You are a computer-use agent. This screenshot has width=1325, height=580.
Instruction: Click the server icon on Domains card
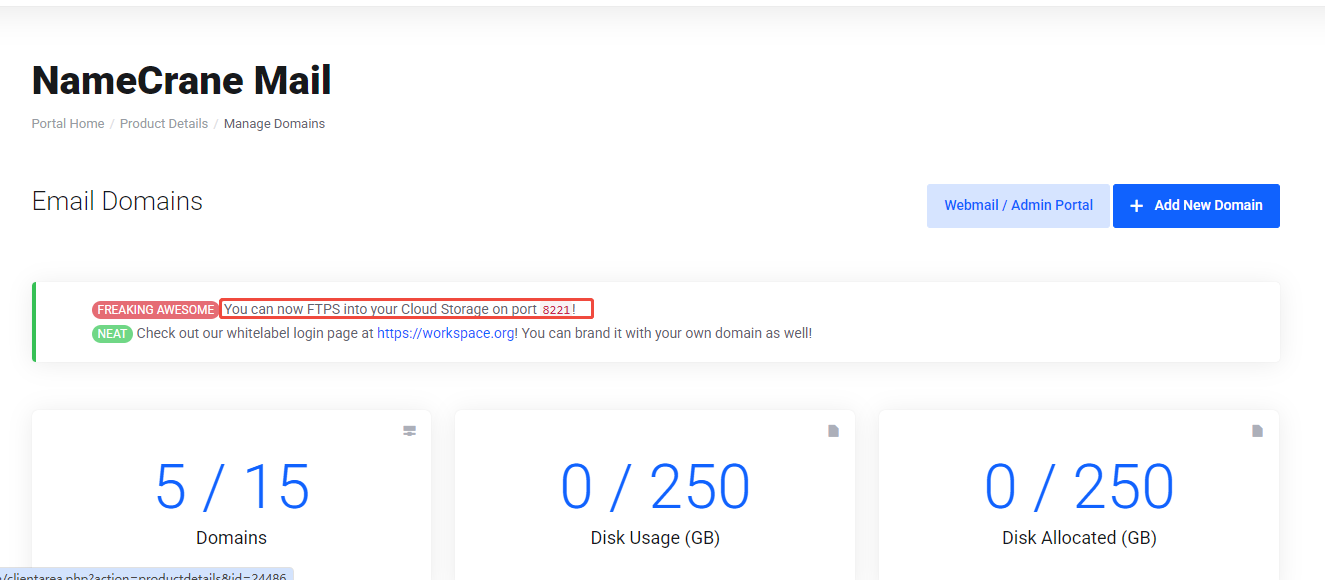pyautogui.click(x=410, y=431)
